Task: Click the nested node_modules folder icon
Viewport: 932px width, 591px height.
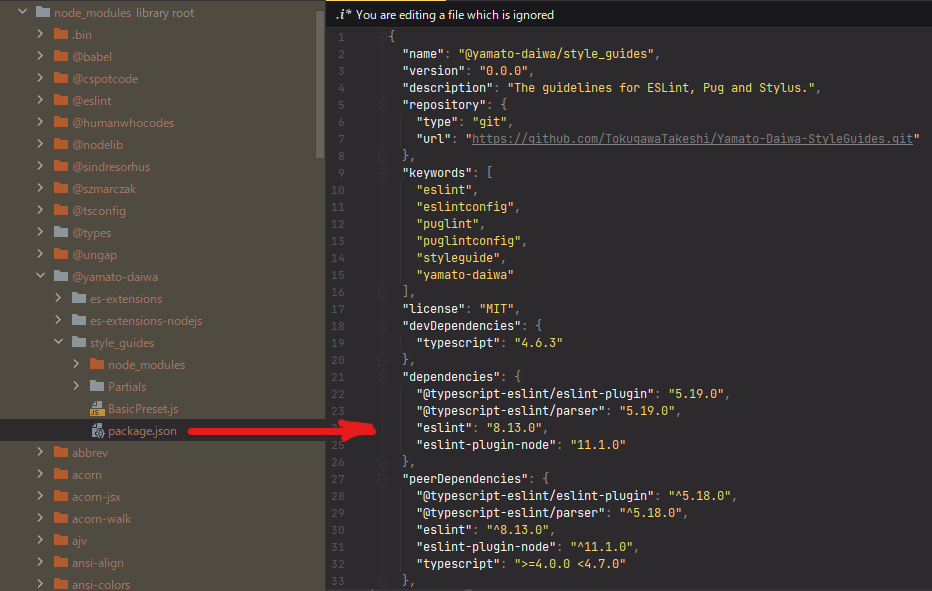Action: coord(97,364)
